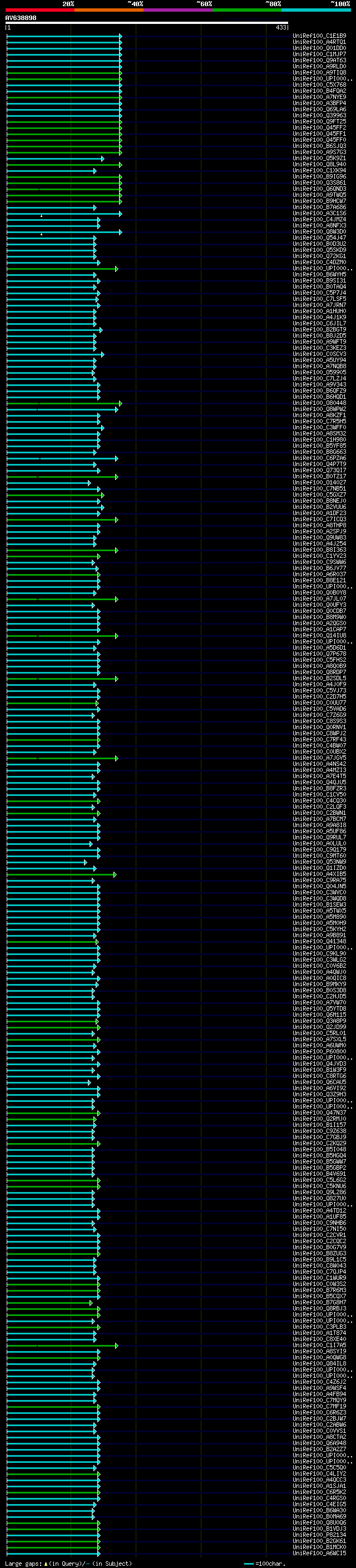Select hit label UniRef100_B9IG96
The image size is (356, 1568).
(319, 176)
